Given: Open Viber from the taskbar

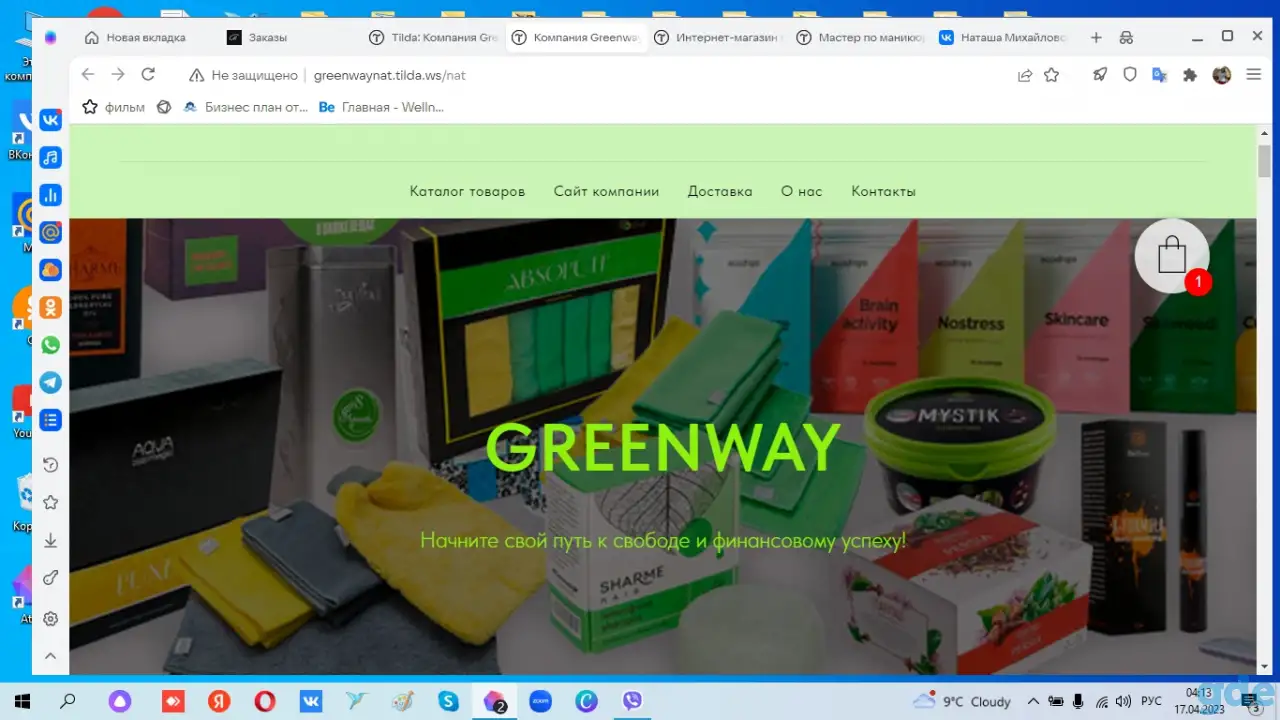Looking at the screenshot, I should [632, 701].
